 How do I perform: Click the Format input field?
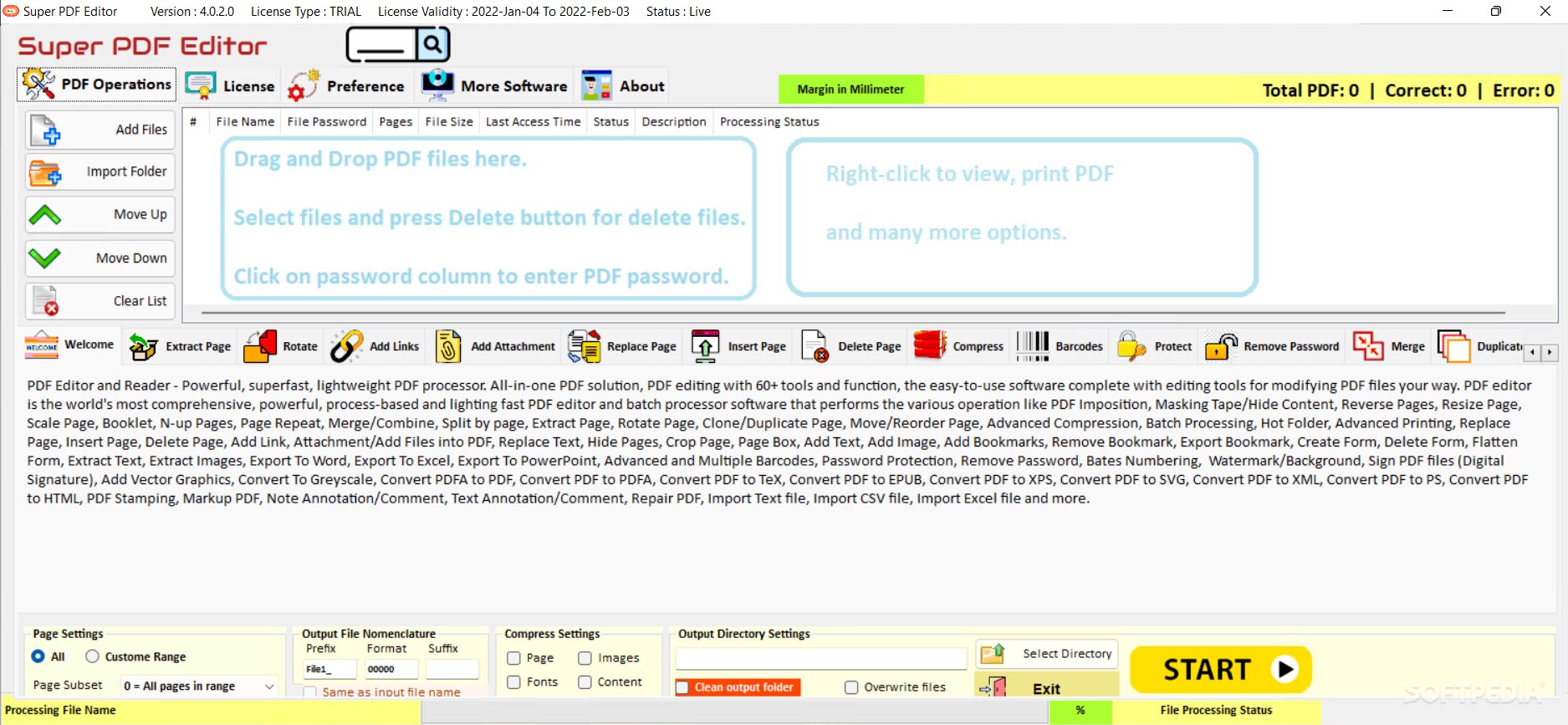click(x=391, y=669)
